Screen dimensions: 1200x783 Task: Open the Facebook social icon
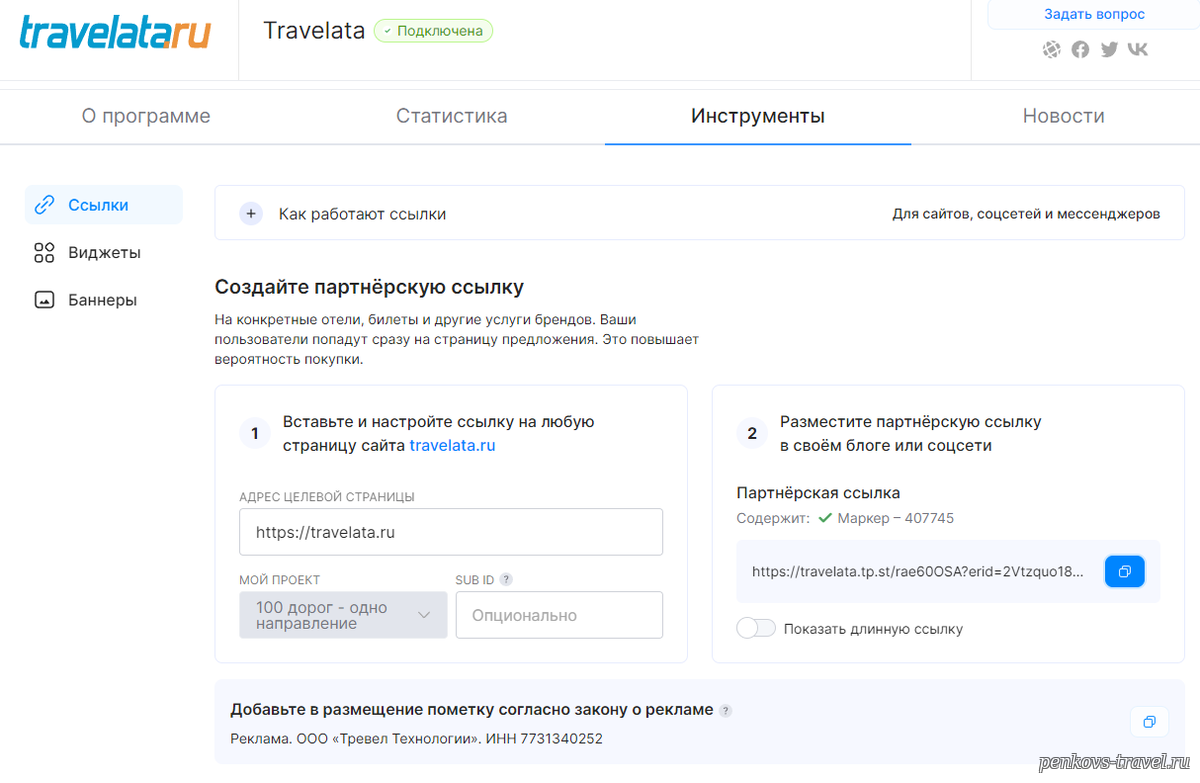pyautogui.click(x=1080, y=49)
